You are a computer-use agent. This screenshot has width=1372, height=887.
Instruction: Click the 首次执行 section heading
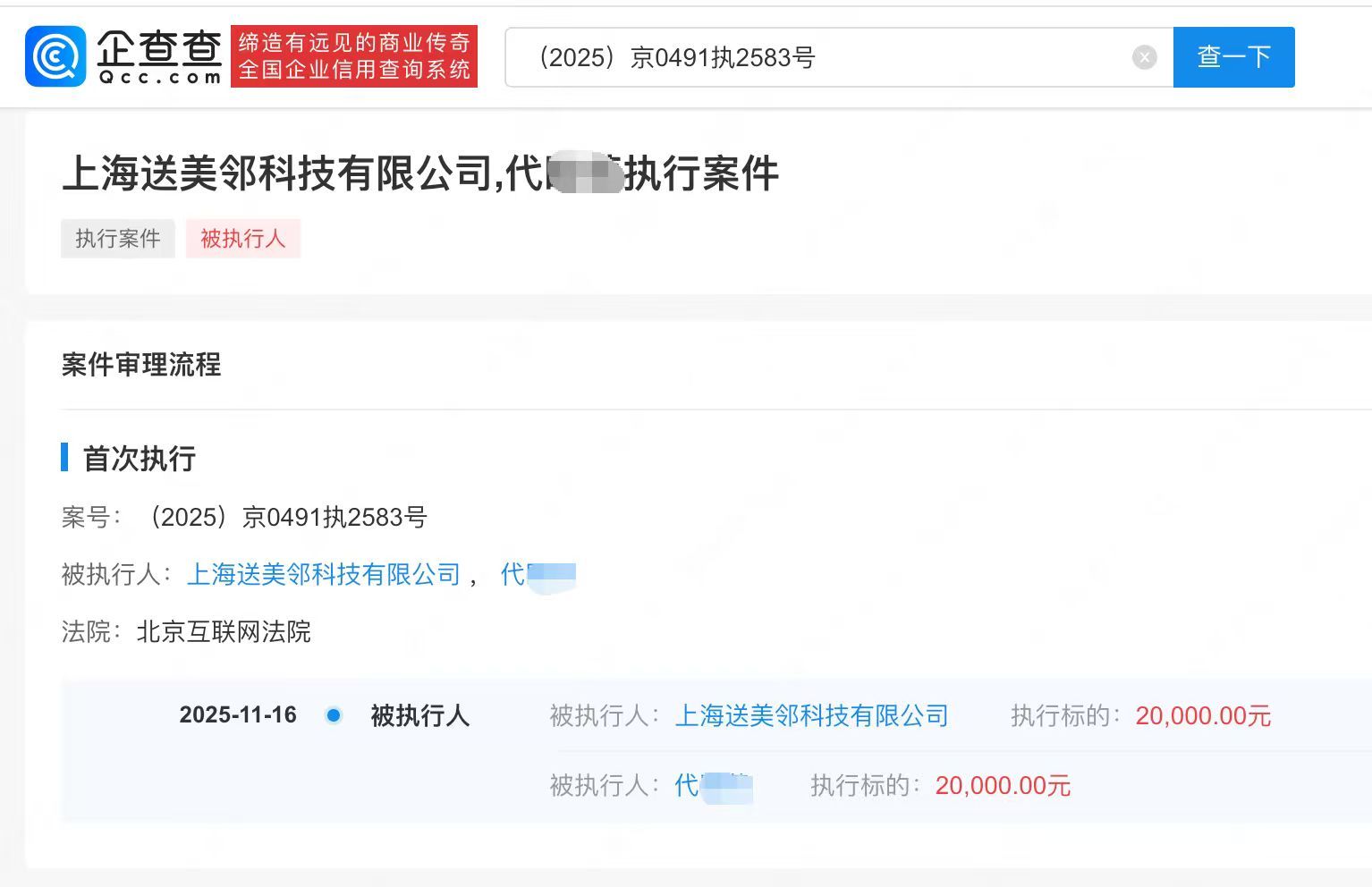tap(139, 458)
